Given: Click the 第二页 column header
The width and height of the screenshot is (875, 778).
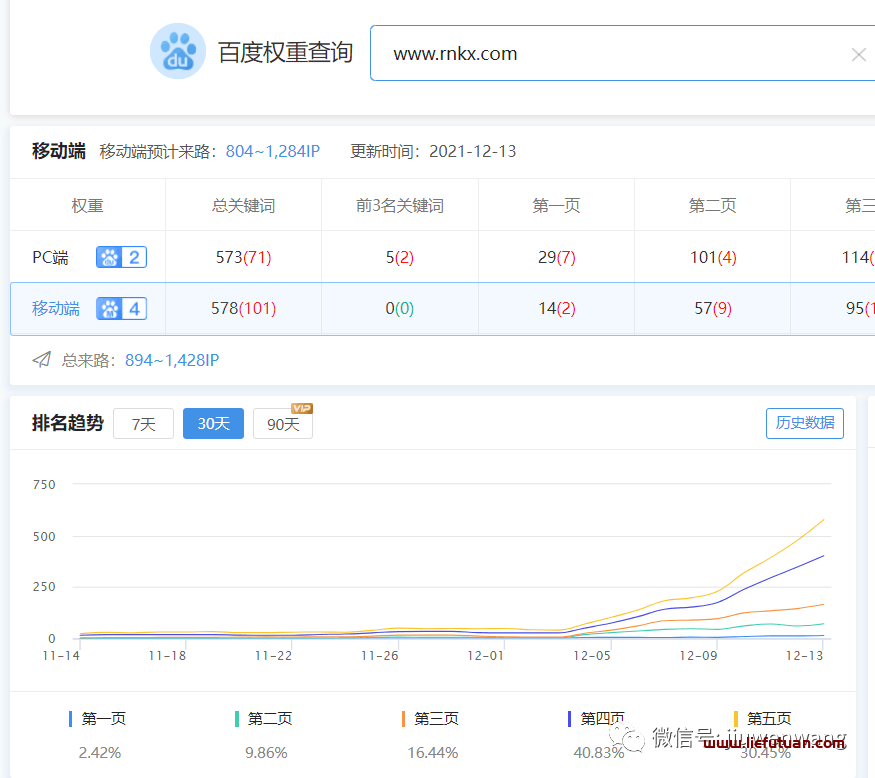Looking at the screenshot, I should click(x=713, y=206).
